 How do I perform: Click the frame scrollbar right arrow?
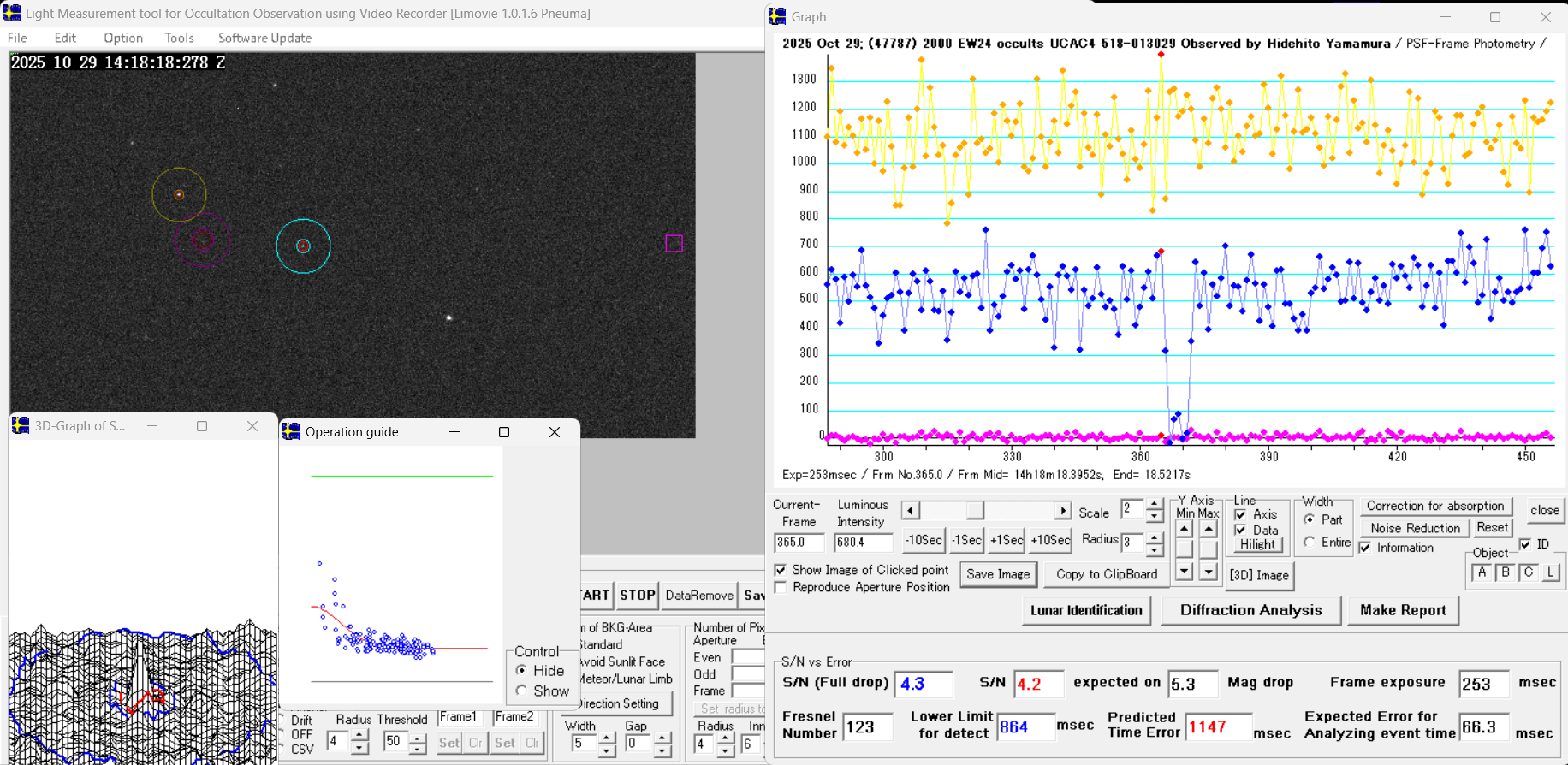pyautogui.click(x=1062, y=511)
